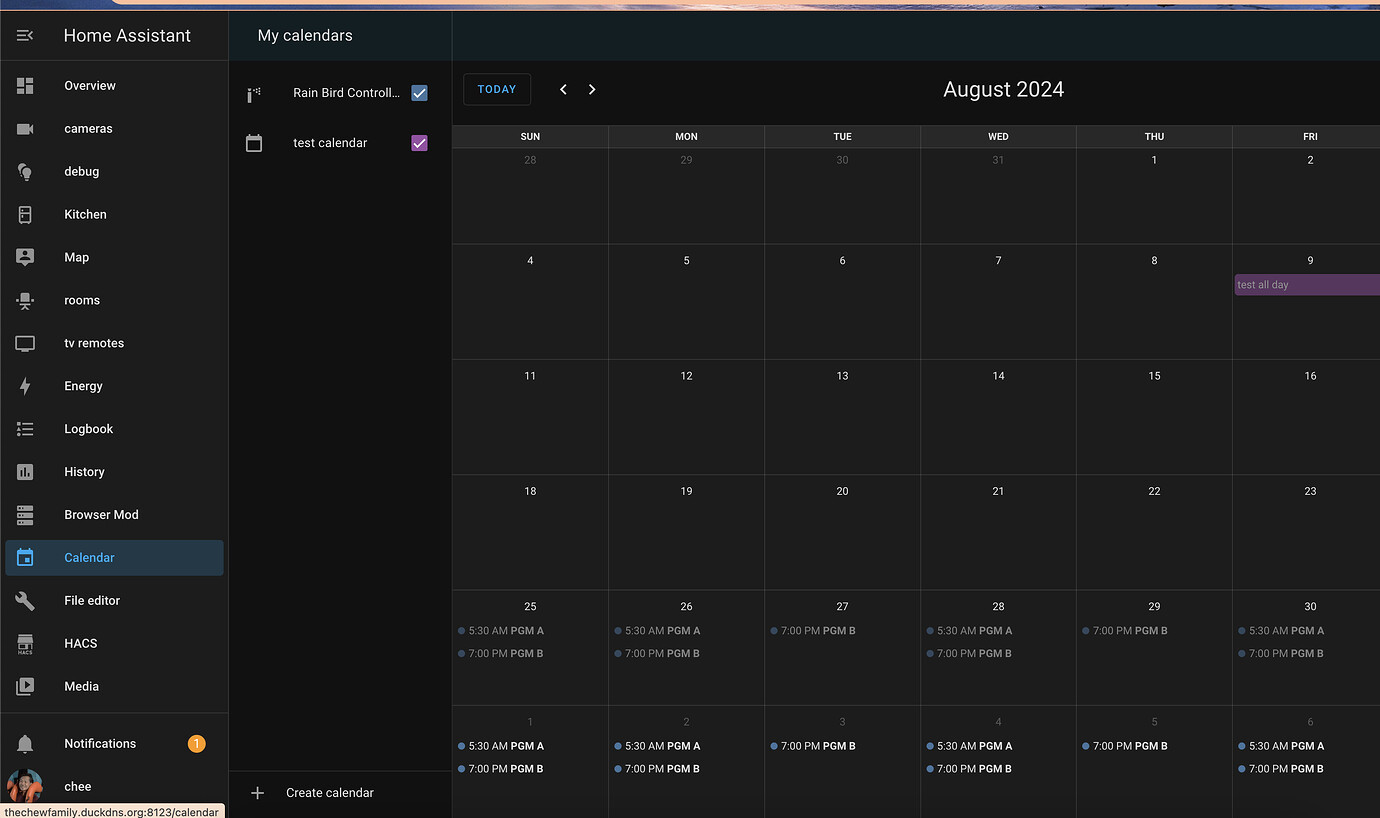This screenshot has height=818, width=1380.
Task: Click the Media sidebar icon
Action: coord(25,686)
